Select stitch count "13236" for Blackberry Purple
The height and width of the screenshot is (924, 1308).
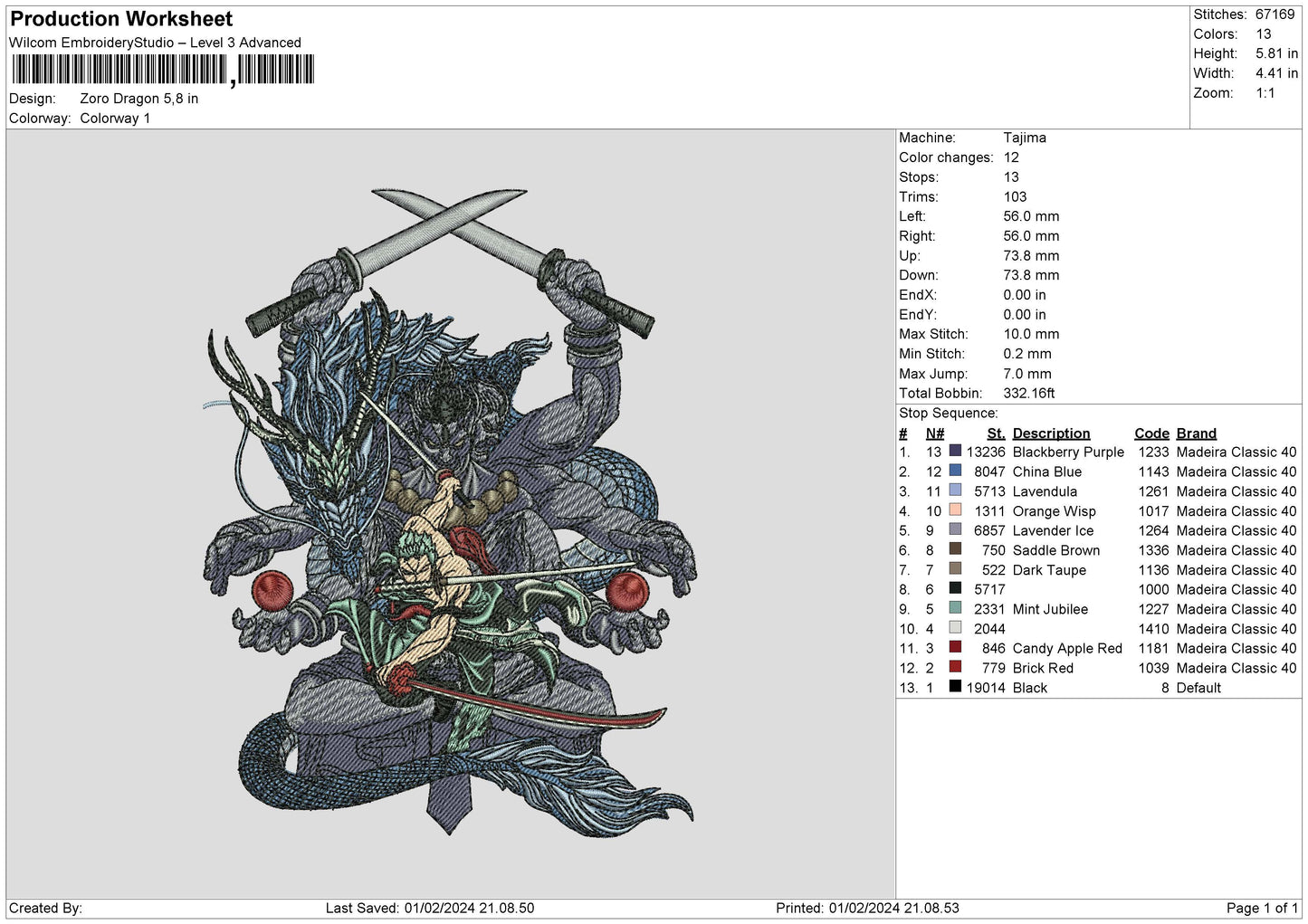click(986, 452)
